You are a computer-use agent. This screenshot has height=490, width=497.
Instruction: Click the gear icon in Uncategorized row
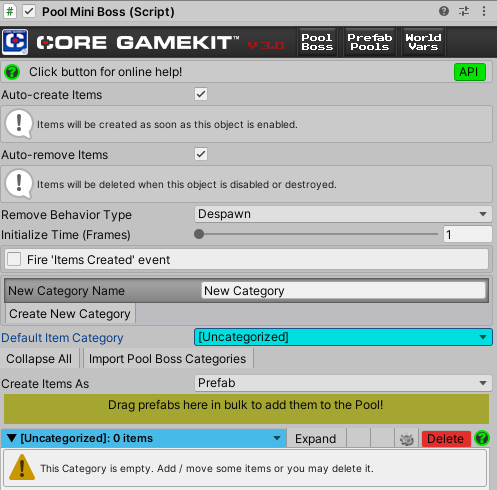pyautogui.click(x=407, y=439)
